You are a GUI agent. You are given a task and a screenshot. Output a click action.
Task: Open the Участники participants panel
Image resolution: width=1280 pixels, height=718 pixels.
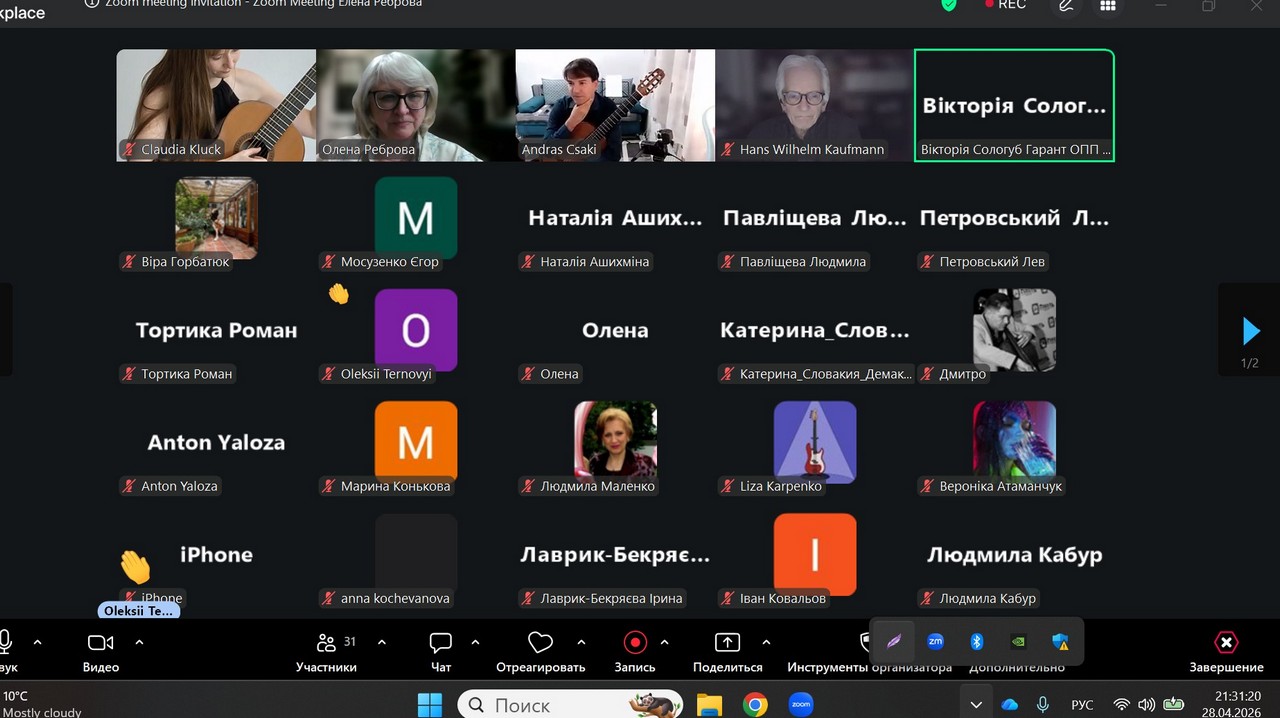click(326, 643)
